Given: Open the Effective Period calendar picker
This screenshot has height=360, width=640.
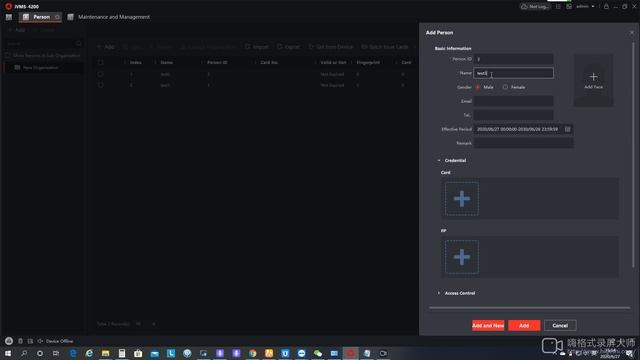Looking at the screenshot, I should tap(567, 129).
